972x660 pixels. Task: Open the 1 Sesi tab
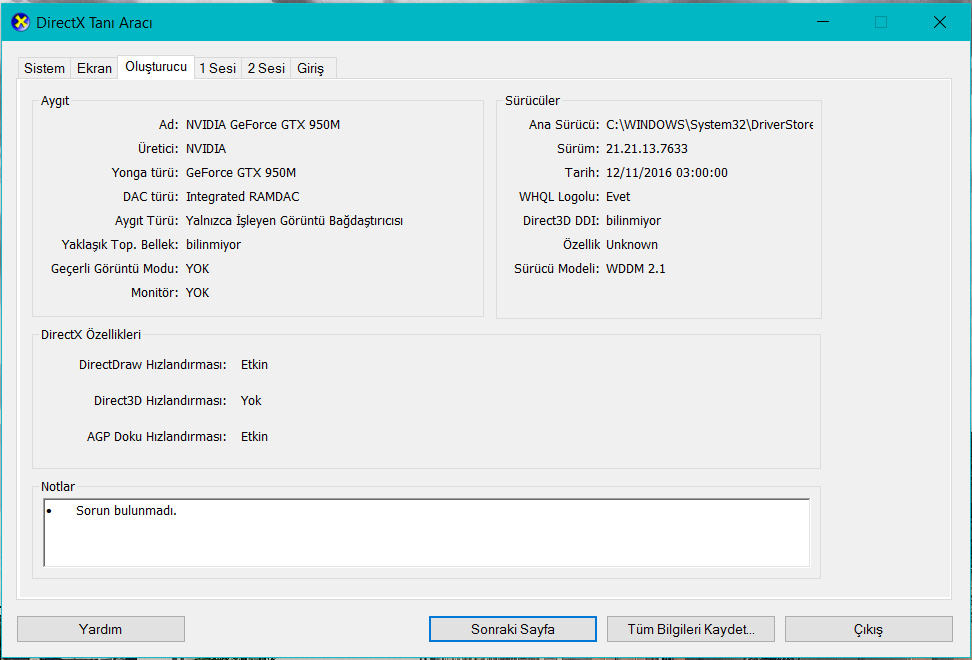[x=218, y=68]
